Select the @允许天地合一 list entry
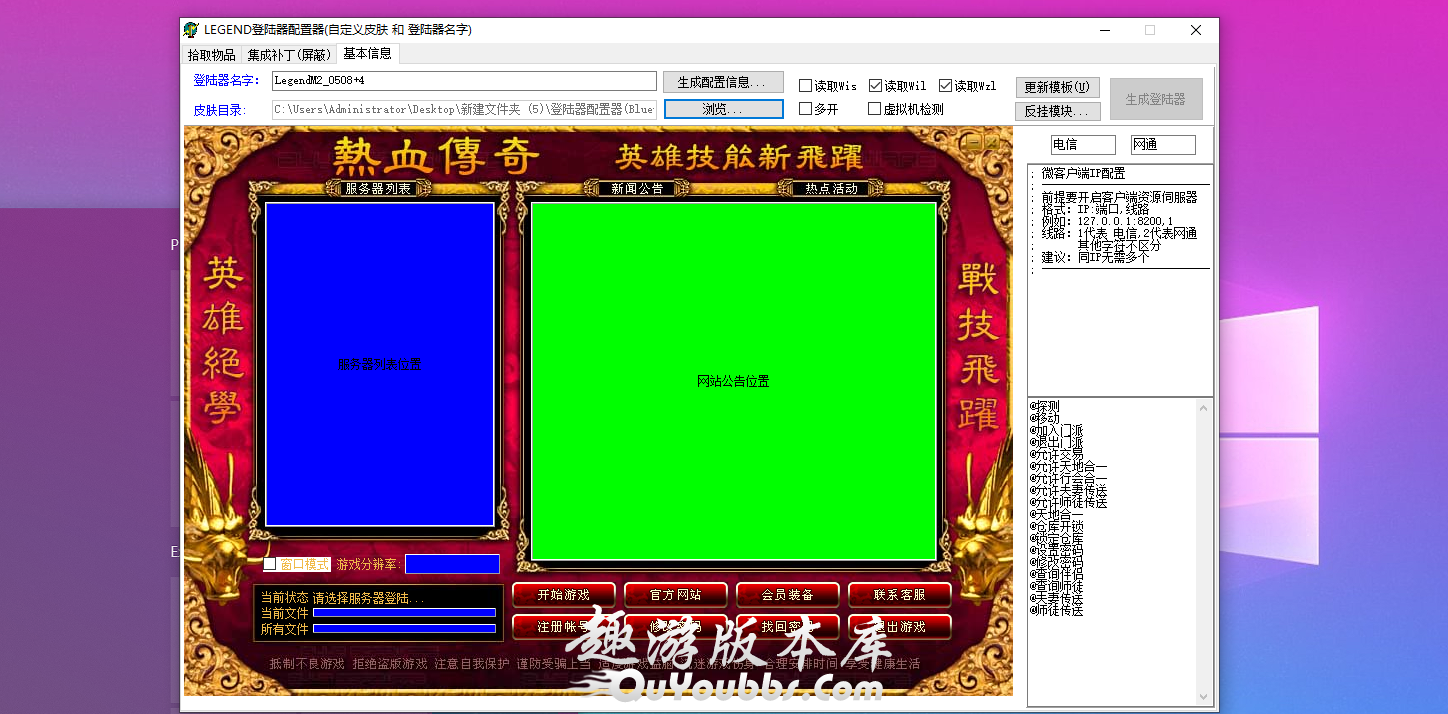1448x714 pixels. 1068,467
